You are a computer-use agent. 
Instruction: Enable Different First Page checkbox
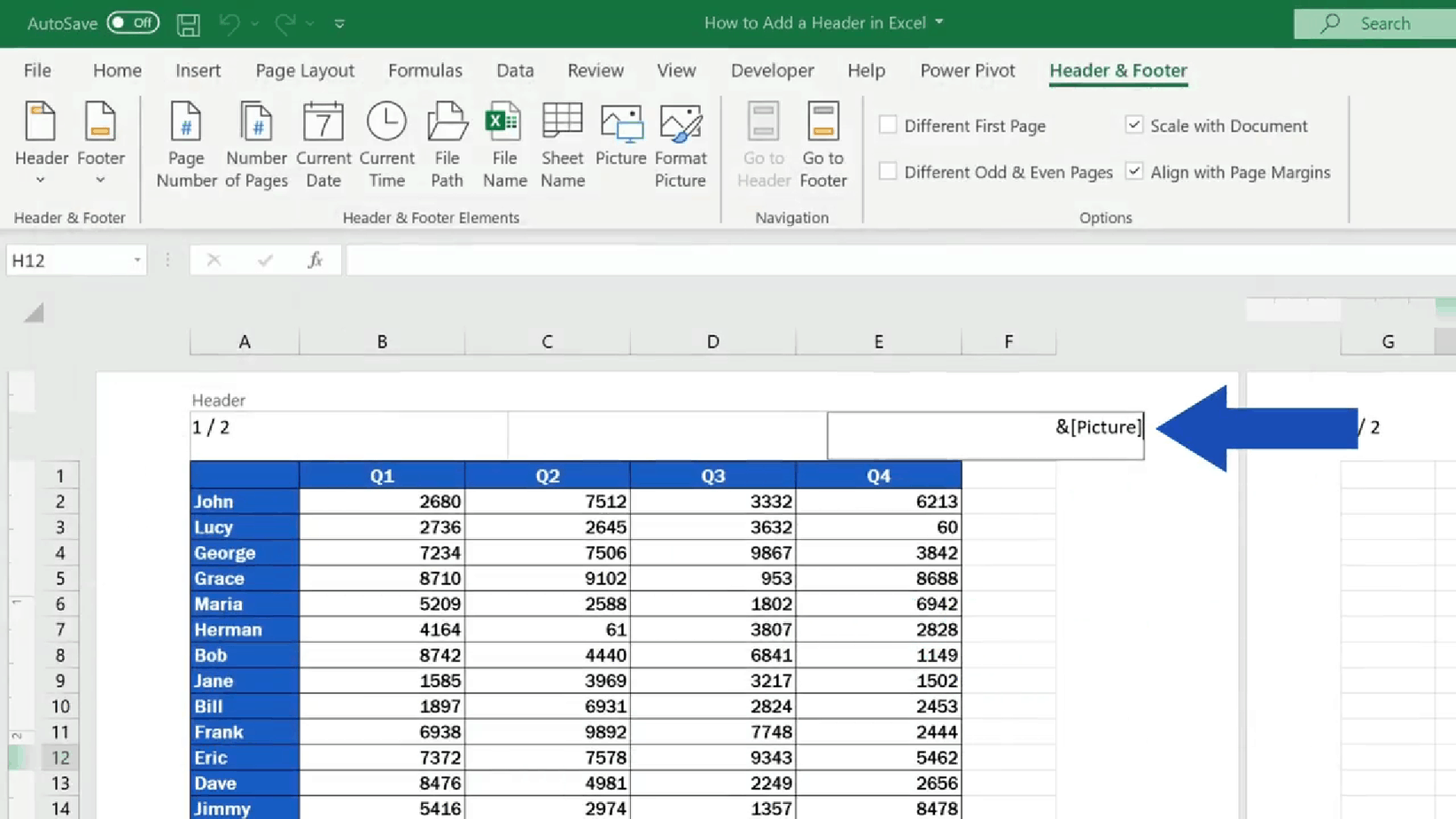tap(888, 125)
